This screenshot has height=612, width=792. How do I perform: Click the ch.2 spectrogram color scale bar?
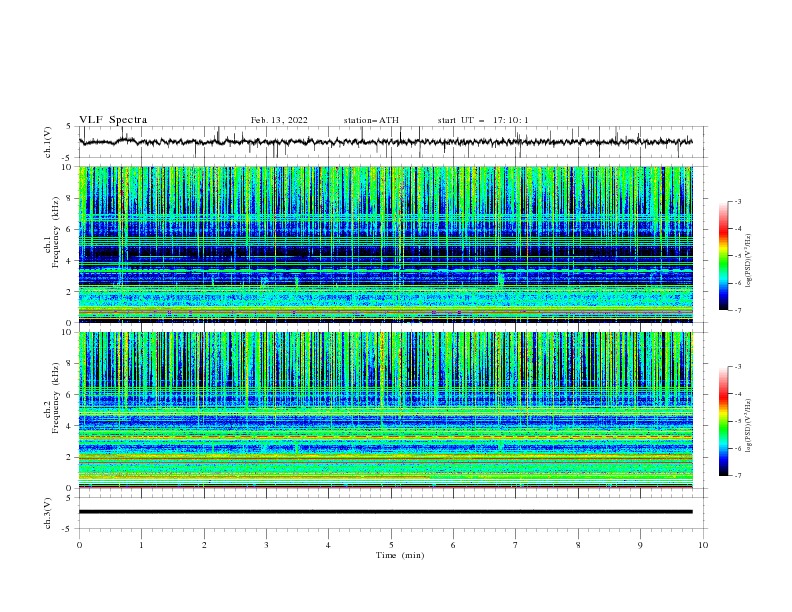(724, 421)
